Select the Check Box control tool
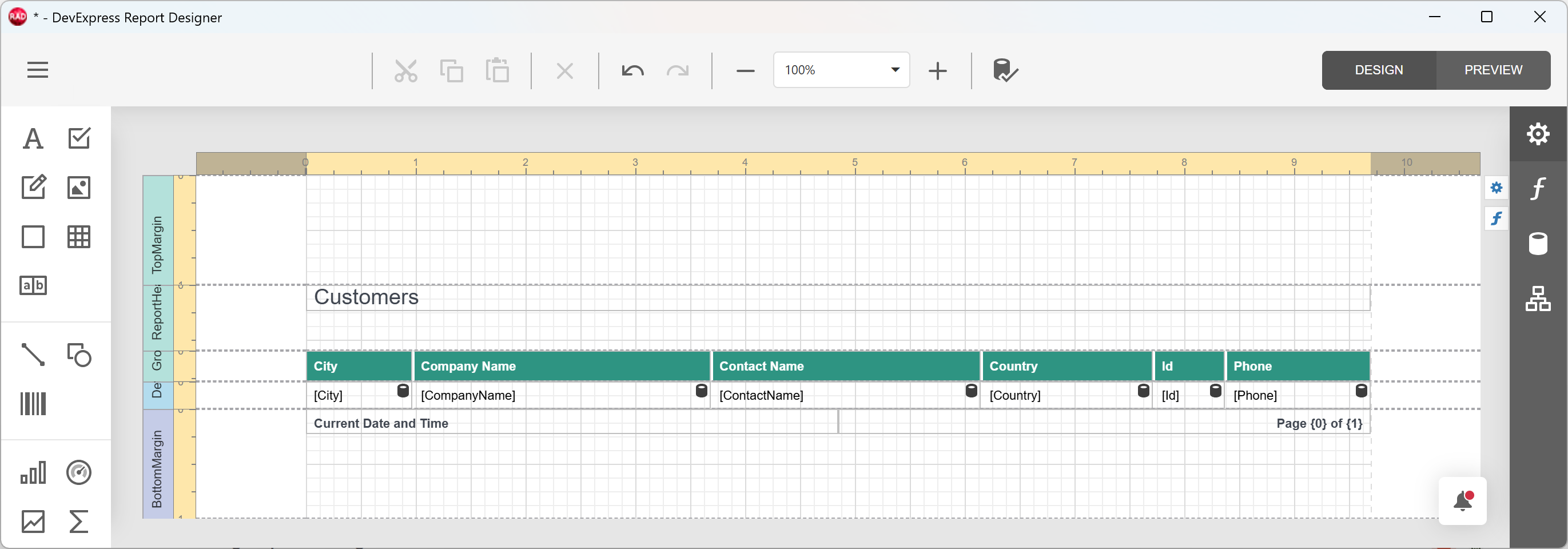 click(78, 138)
